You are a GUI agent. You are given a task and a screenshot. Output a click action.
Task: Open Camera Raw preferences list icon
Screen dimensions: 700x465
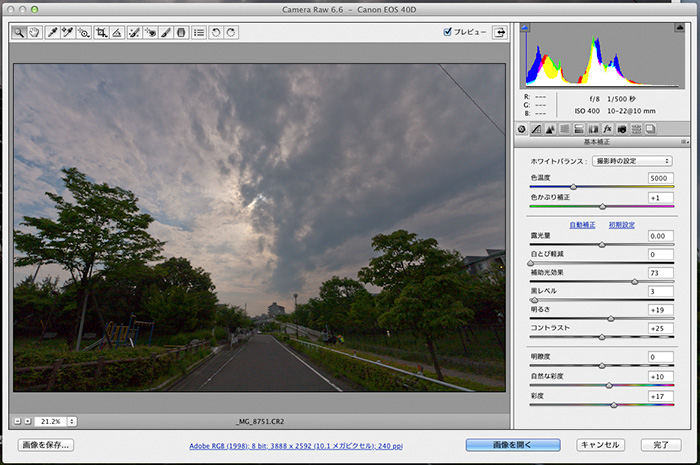point(199,32)
